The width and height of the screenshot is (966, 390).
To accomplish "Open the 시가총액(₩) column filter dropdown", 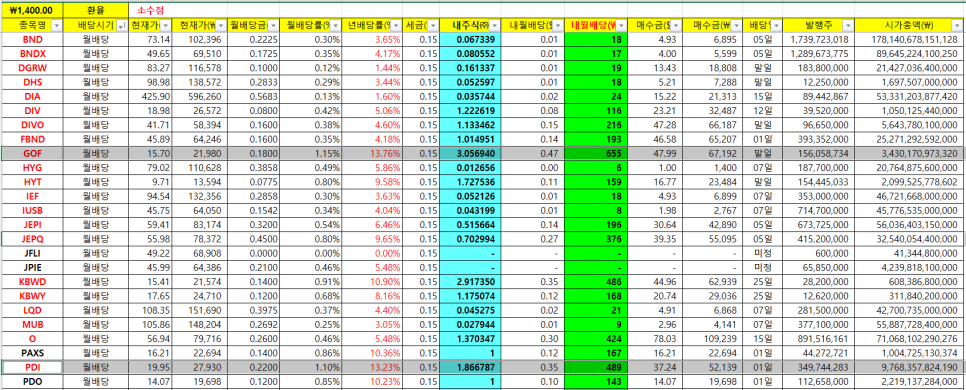I will point(958,25).
